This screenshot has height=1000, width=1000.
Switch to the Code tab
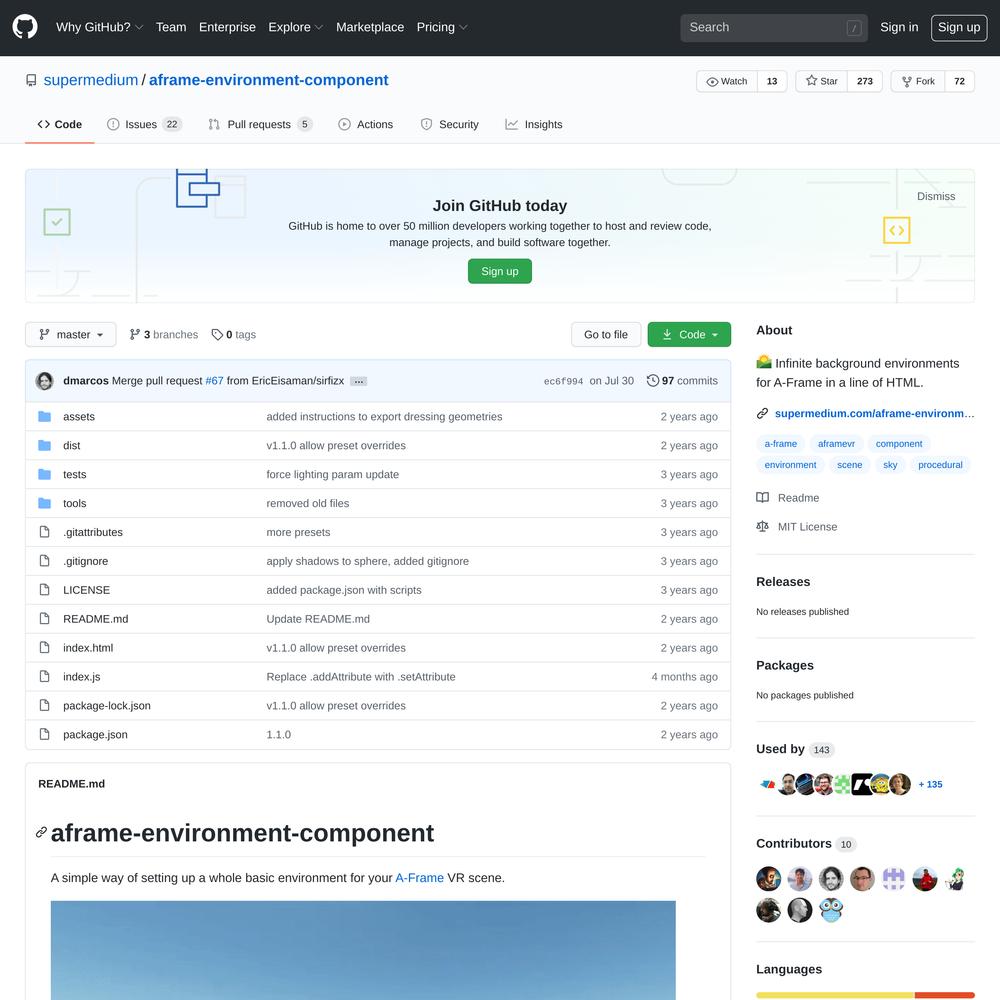point(59,124)
